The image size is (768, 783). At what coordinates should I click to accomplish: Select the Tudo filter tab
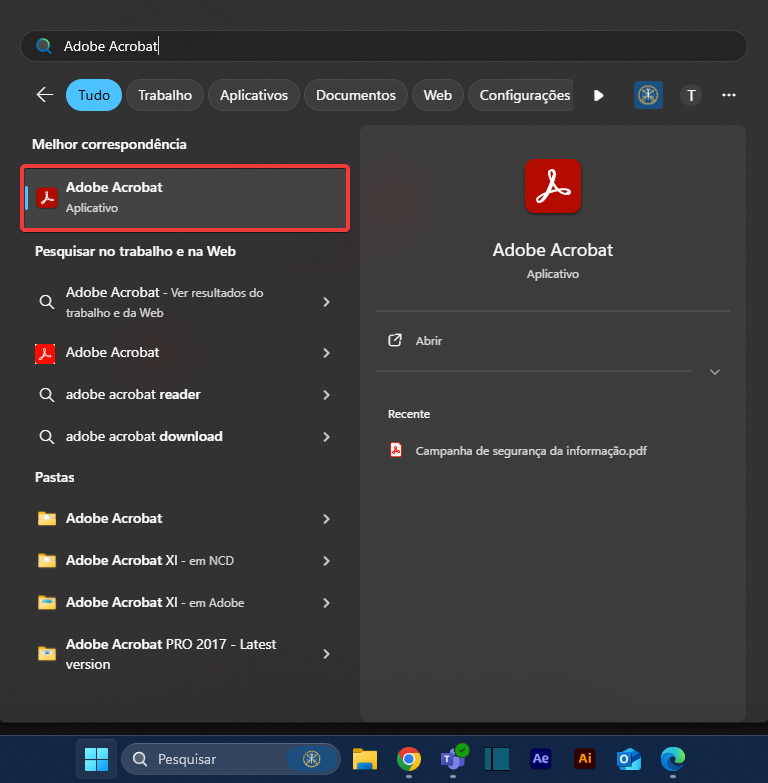click(x=94, y=95)
